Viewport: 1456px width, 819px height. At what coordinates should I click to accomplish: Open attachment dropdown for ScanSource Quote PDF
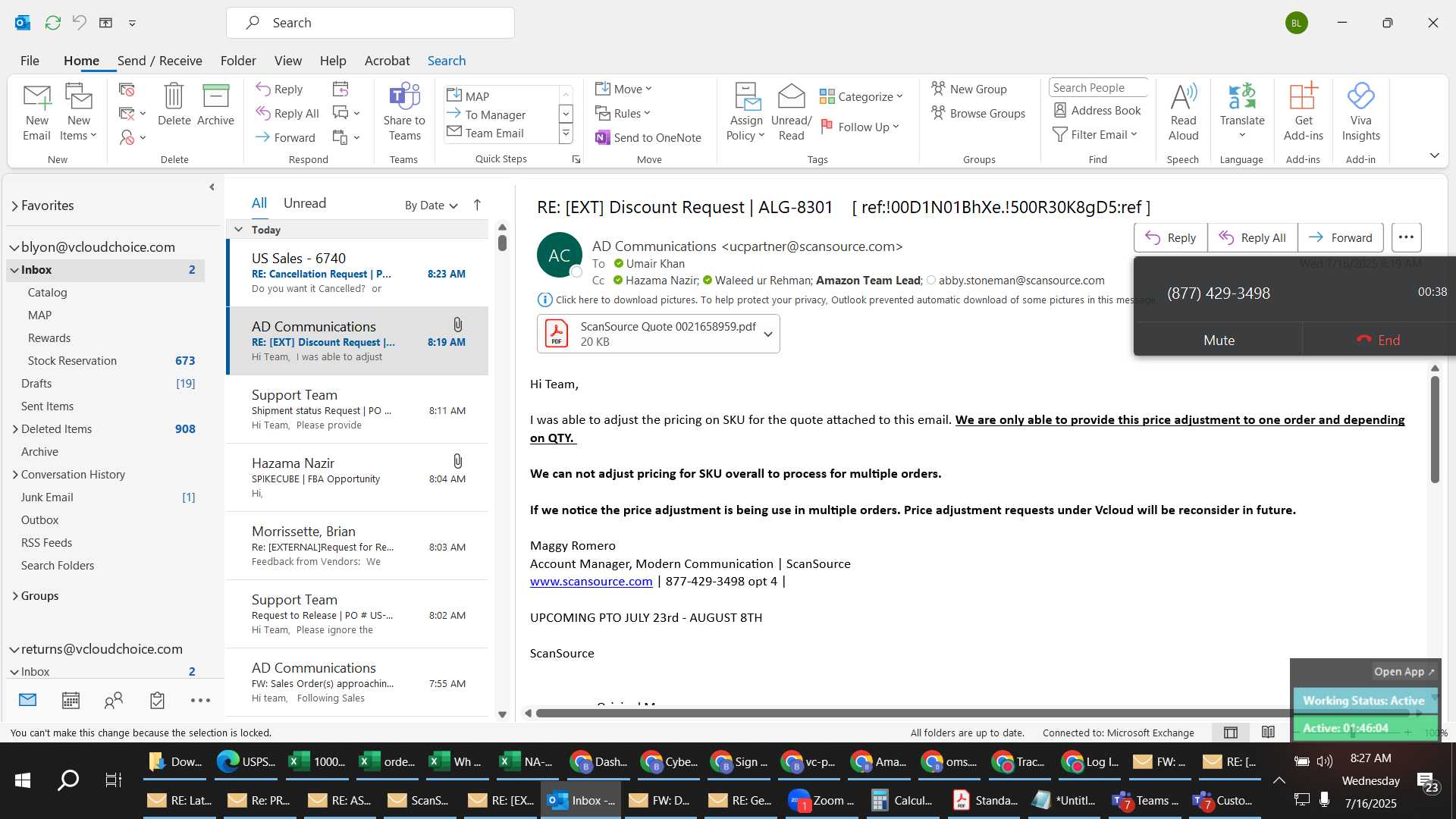767,334
